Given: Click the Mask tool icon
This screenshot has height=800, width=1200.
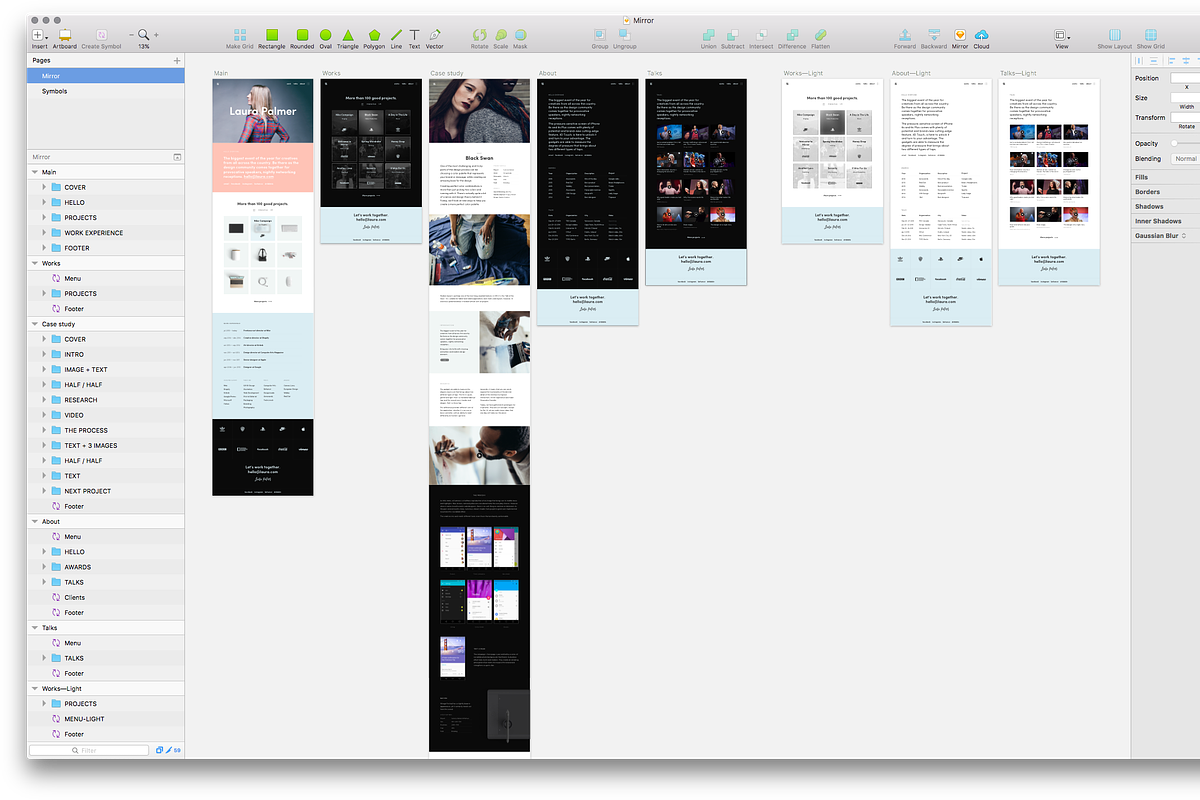Looking at the screenshot, I should click(x=520, y=35).
